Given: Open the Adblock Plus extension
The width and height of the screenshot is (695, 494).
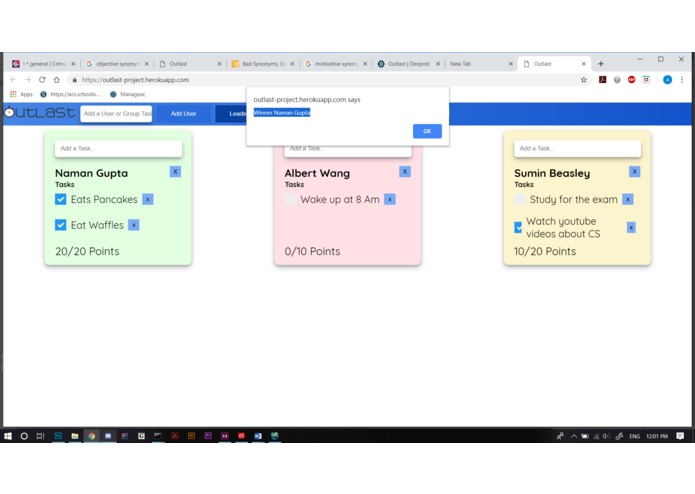Looking at the screenshot, I should coord(632,80).
